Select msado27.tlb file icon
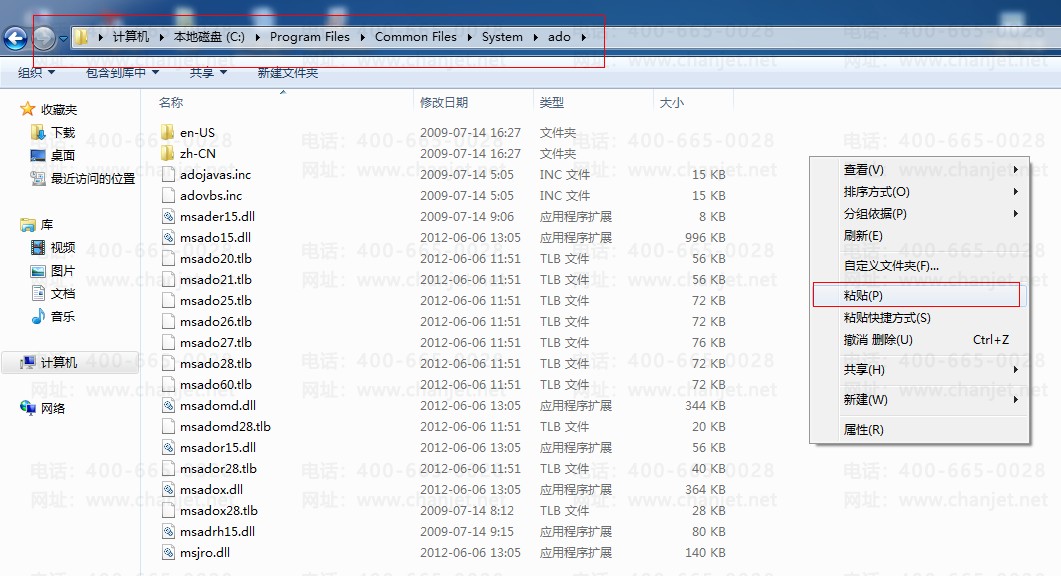 pos(168,342)
